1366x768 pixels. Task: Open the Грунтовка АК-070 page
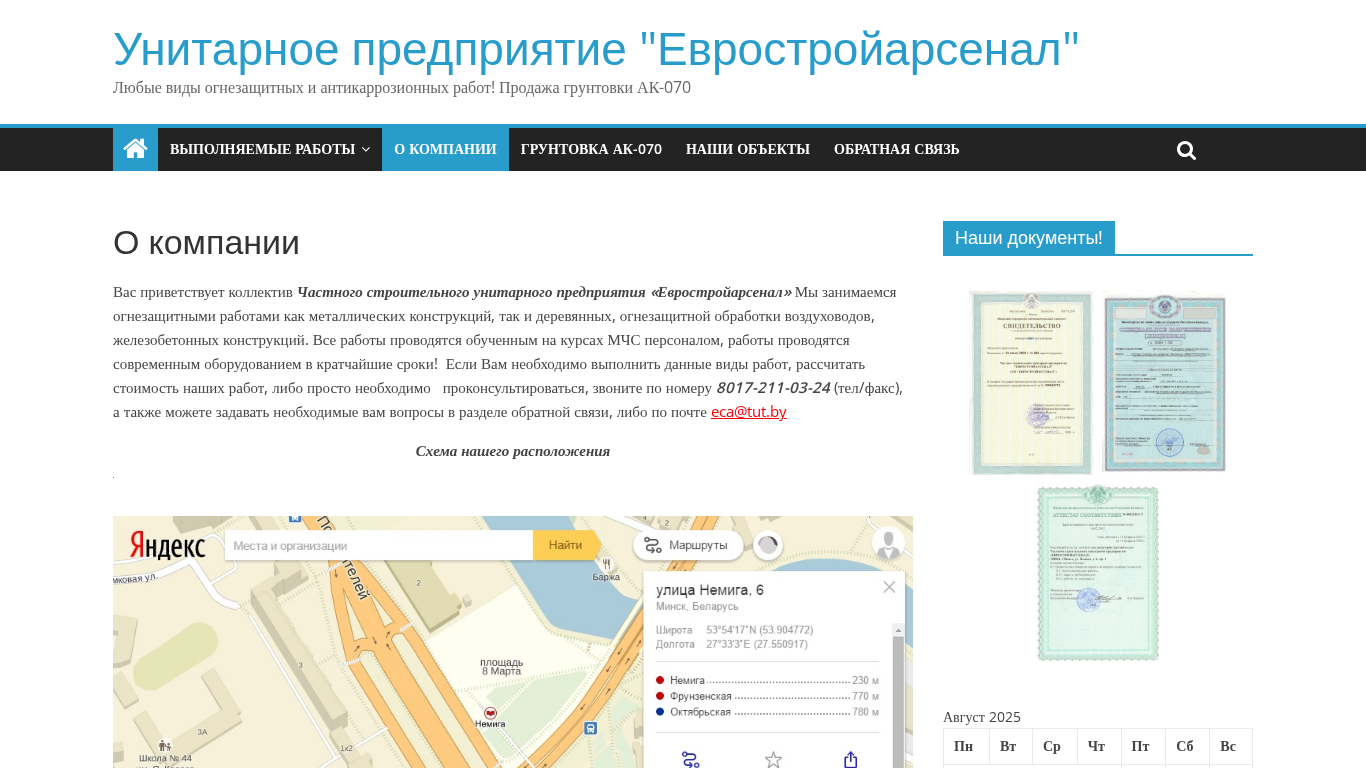pyautogui.click(x=591, y=149)
